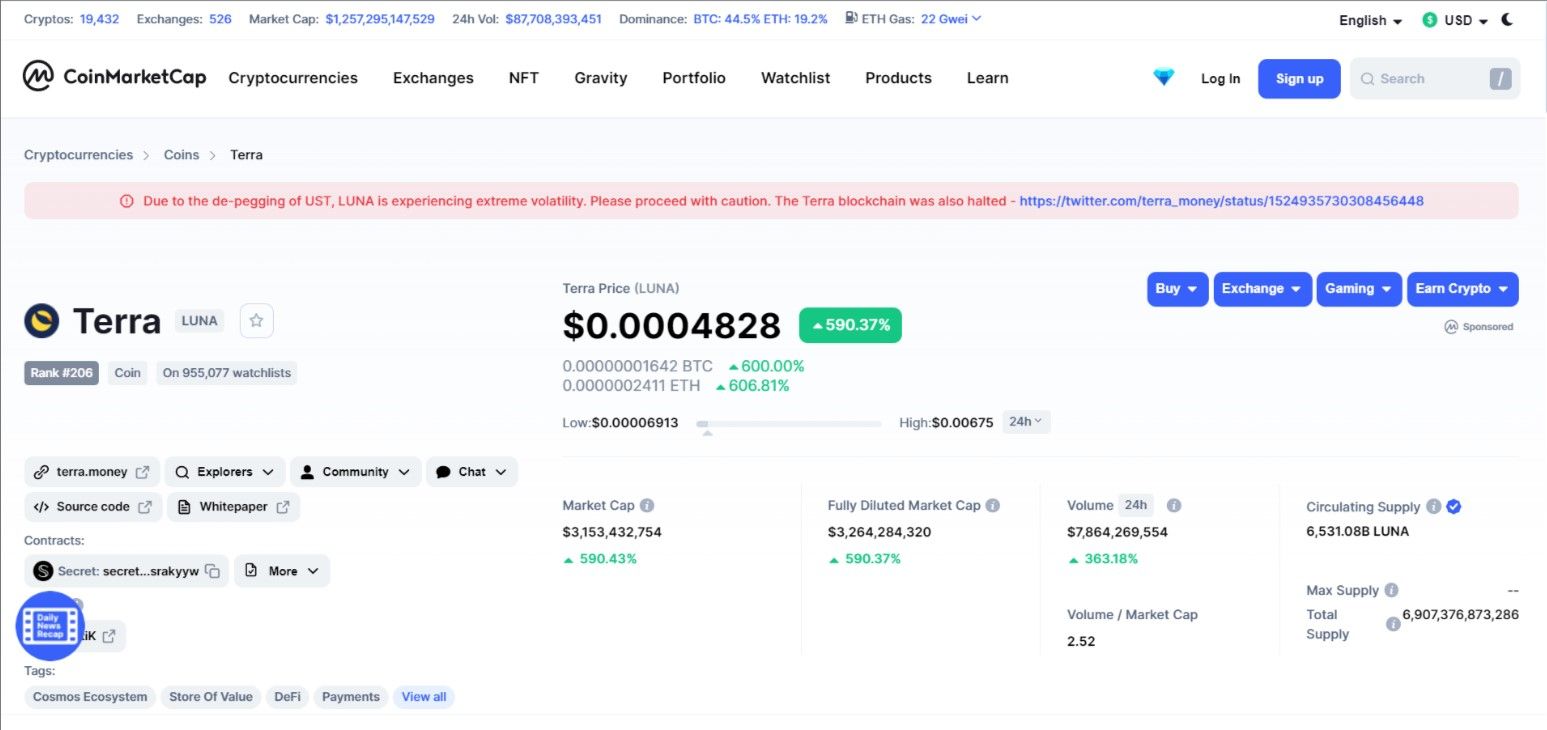
Task: Click the Max Supply info icon
Action: [x=1391, y=591]
